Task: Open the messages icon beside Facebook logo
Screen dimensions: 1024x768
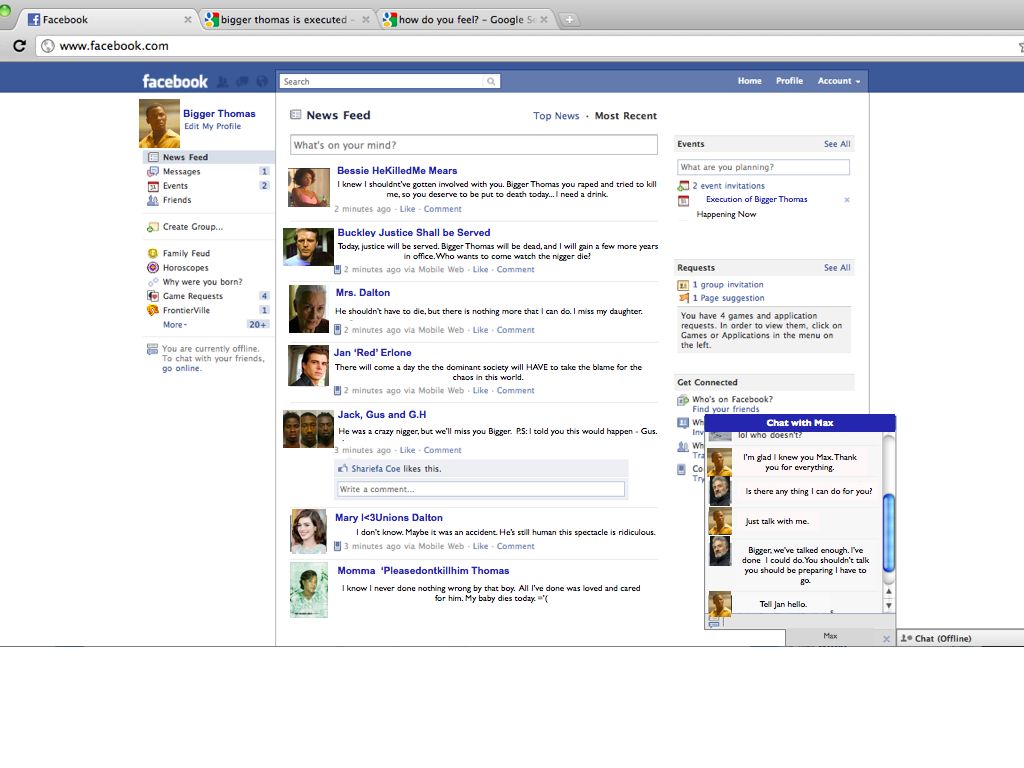Action: point(241,81)
